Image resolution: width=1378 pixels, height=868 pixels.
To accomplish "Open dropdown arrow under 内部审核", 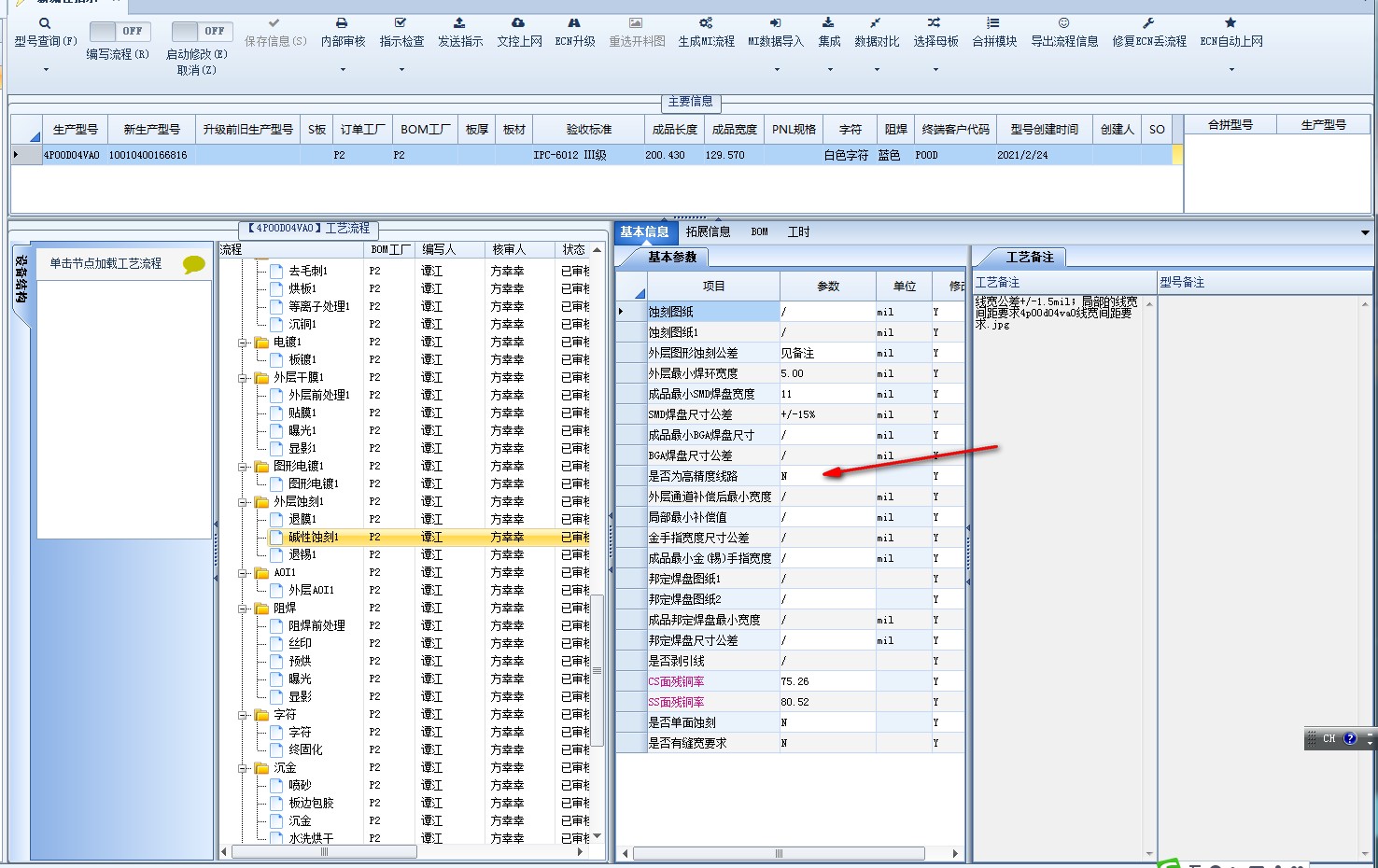I will [342, 69].
